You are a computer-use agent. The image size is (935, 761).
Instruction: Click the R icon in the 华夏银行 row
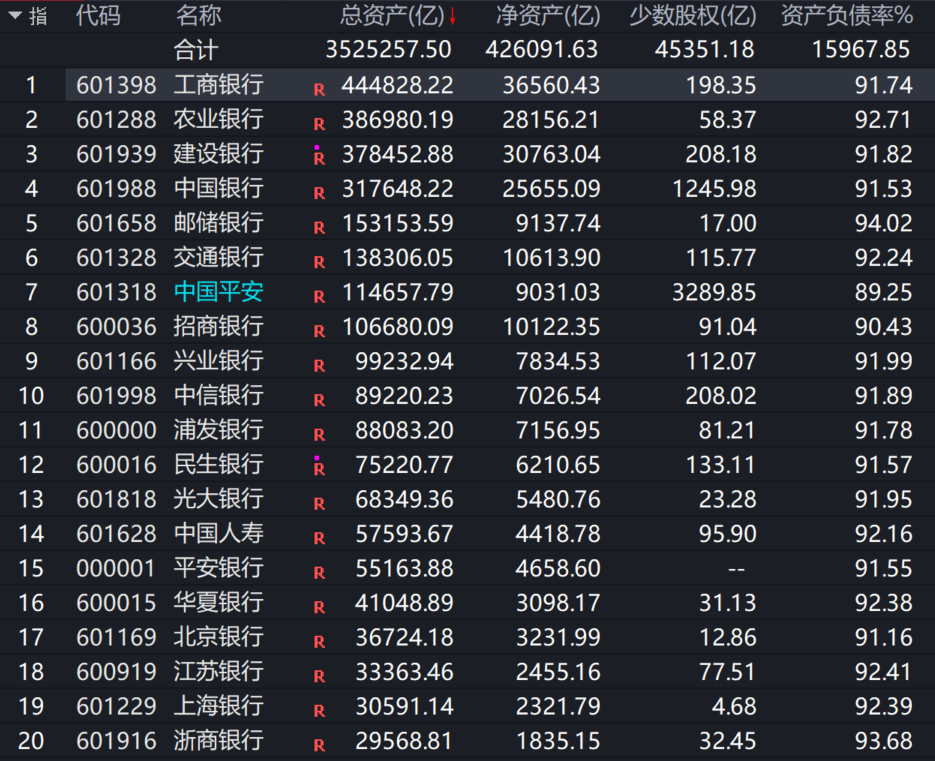[x=320, y=608]
